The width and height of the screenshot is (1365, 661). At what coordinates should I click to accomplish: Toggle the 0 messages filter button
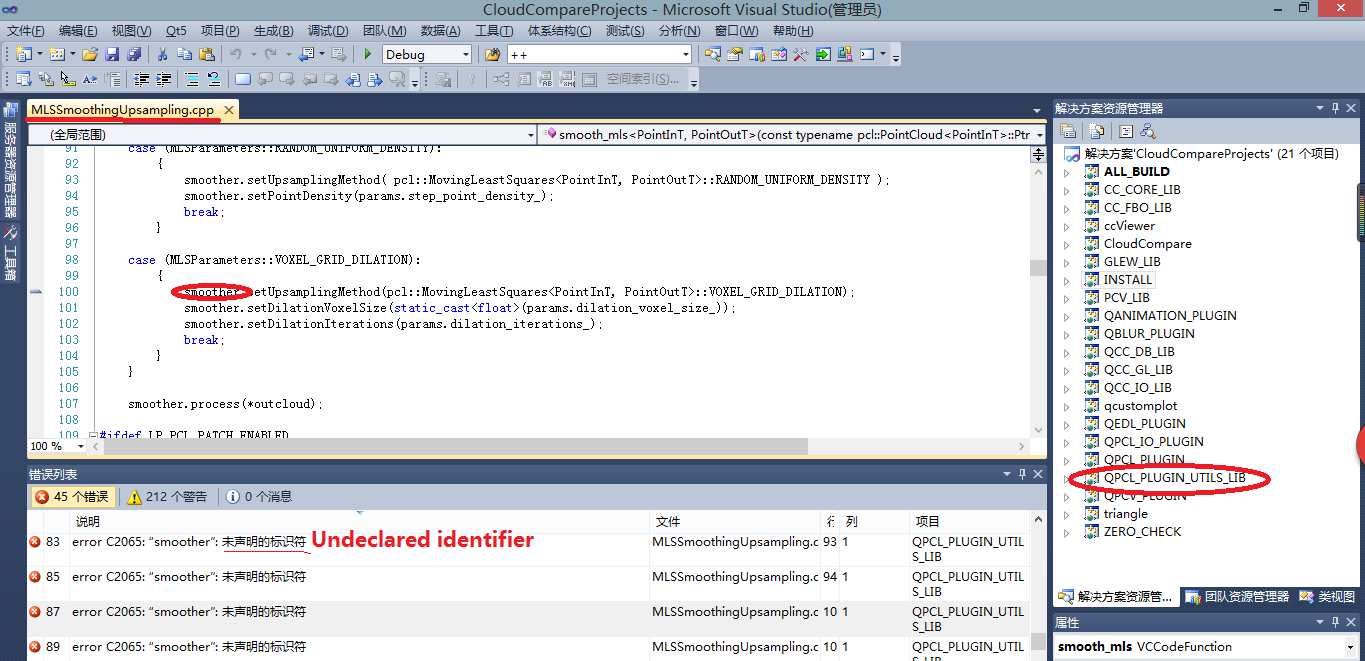coord(259,496)
